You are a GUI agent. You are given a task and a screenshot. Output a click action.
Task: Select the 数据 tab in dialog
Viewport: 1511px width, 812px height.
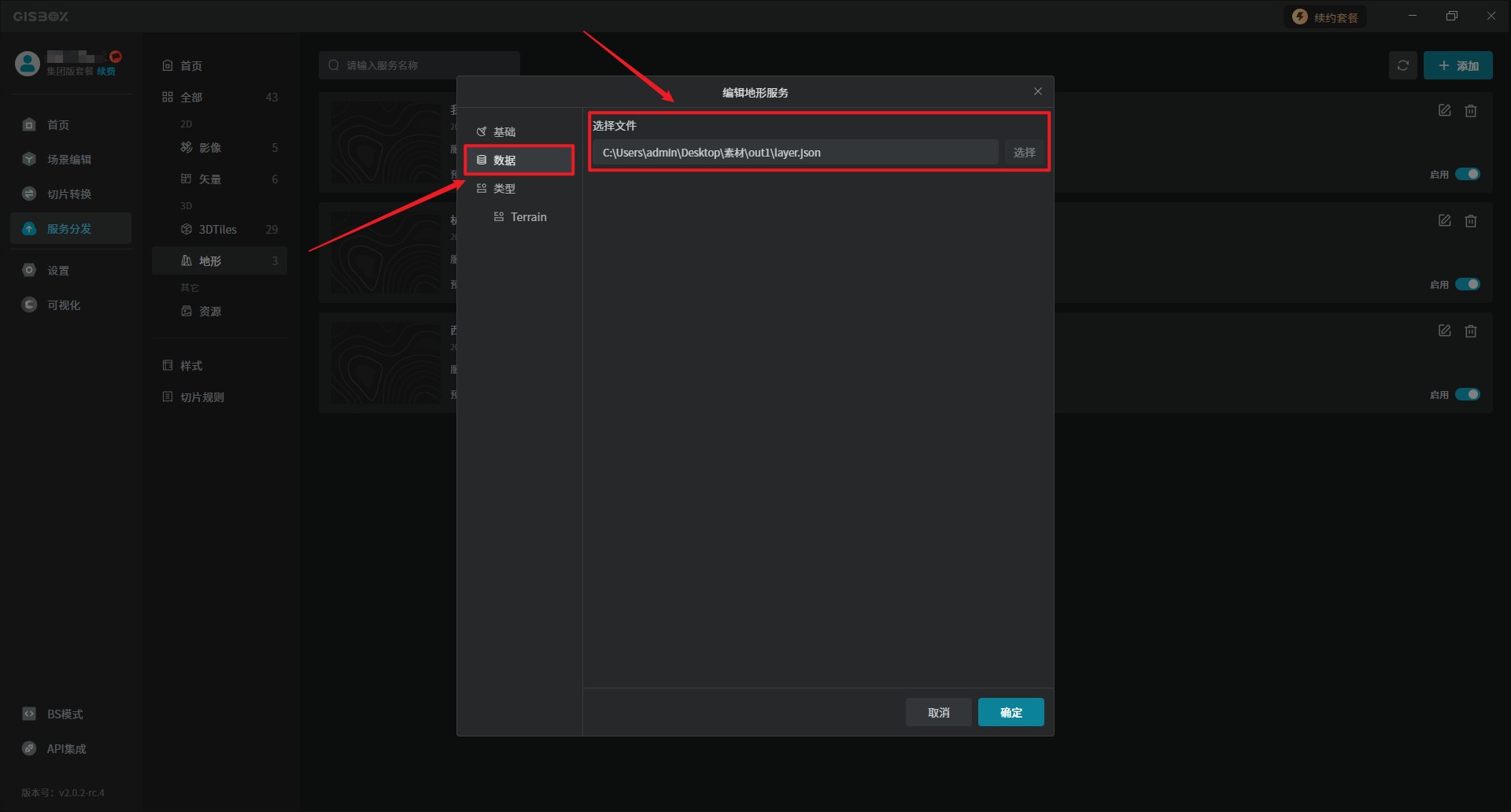click(504, 161)
